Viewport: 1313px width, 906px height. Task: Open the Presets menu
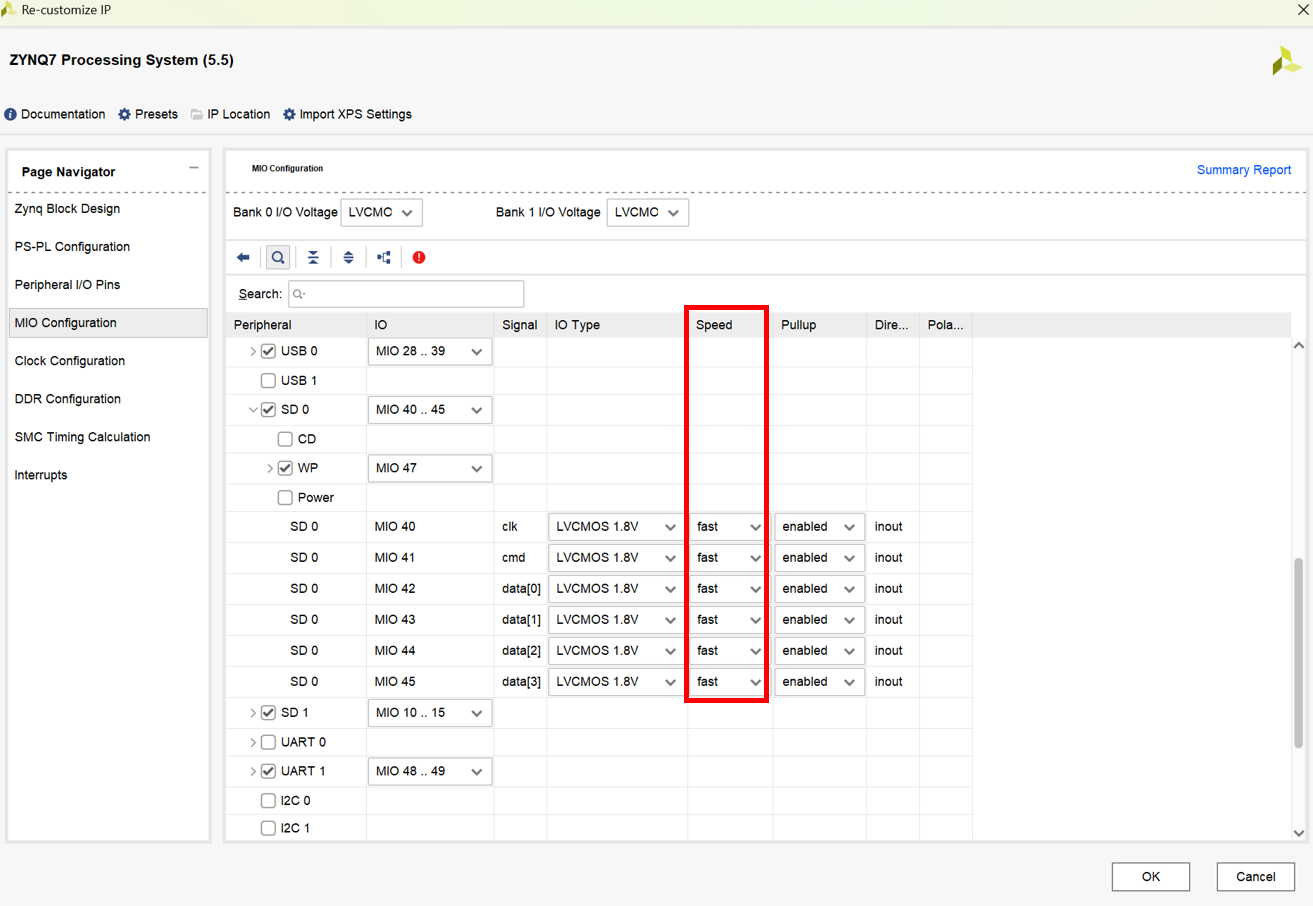coord(148,114)
